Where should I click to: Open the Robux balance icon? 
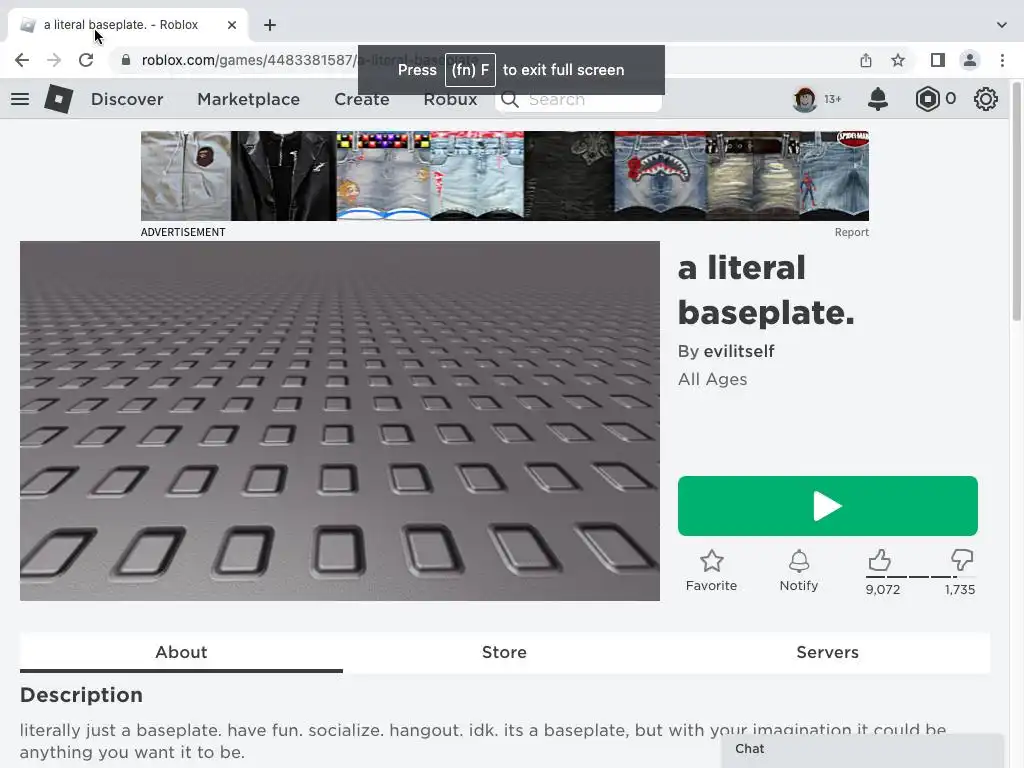point(927,99)
